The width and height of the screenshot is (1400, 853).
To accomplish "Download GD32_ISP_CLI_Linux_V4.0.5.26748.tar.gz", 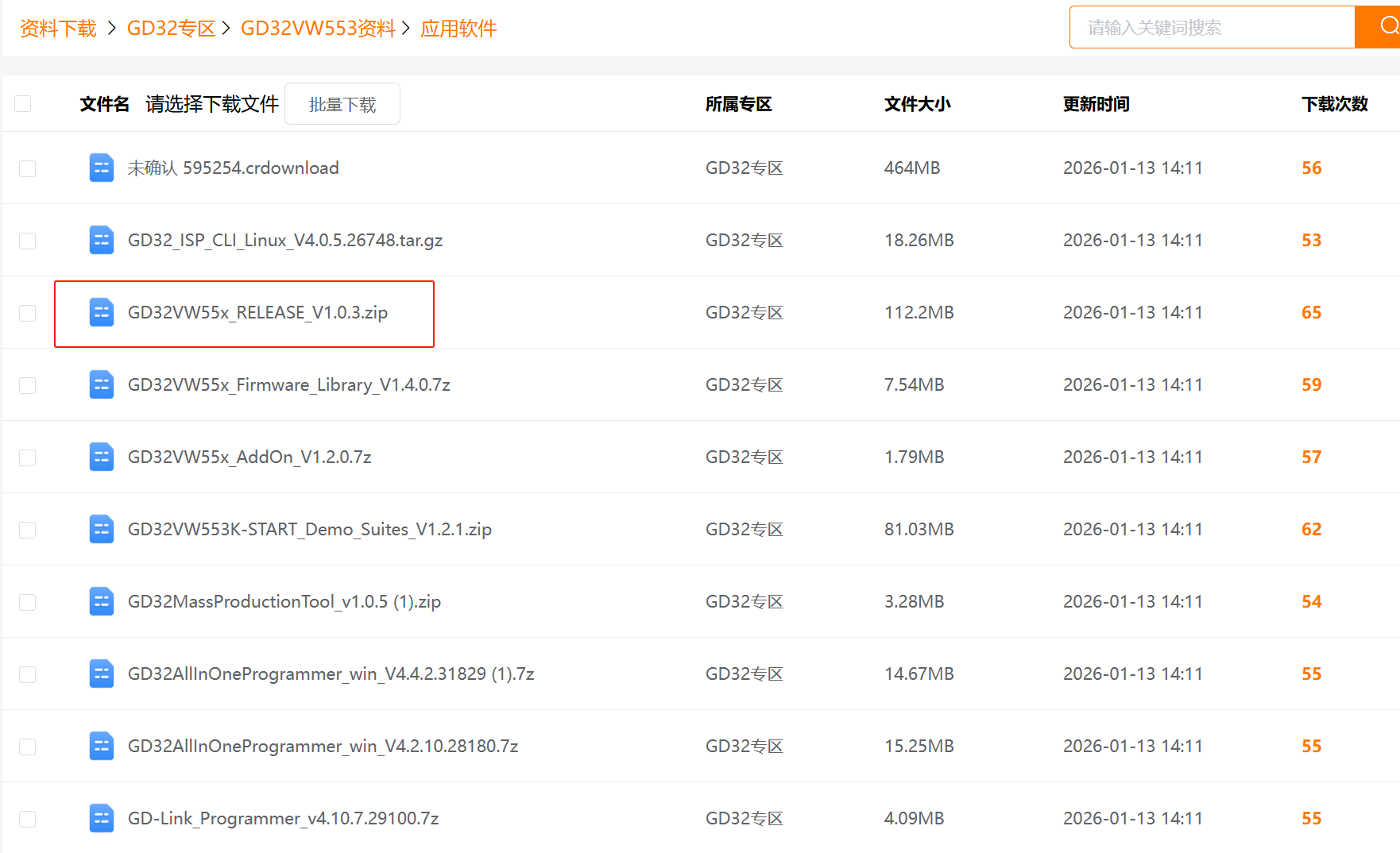I will pos(285,240).
